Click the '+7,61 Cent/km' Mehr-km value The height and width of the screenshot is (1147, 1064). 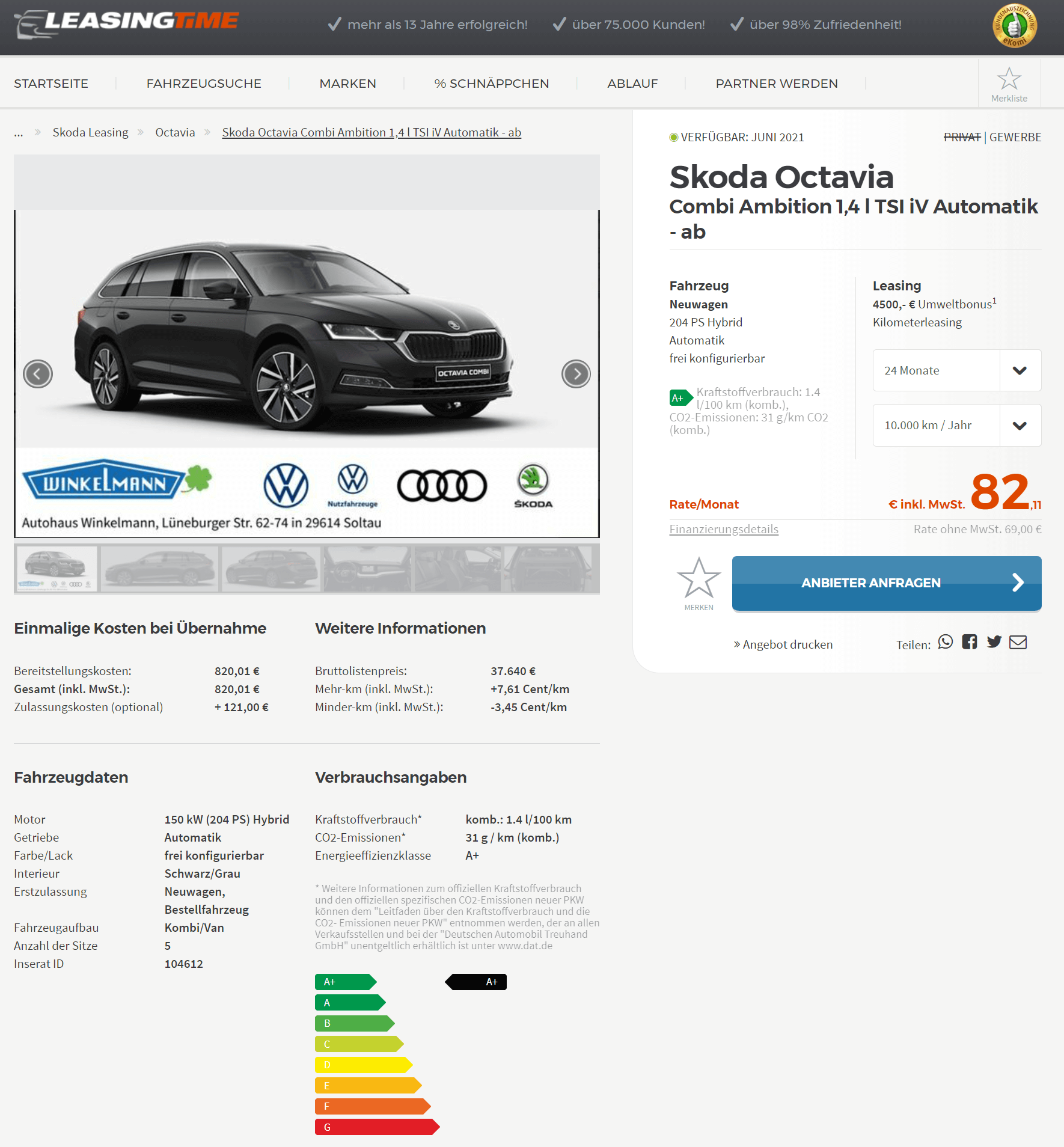point(530,689)
